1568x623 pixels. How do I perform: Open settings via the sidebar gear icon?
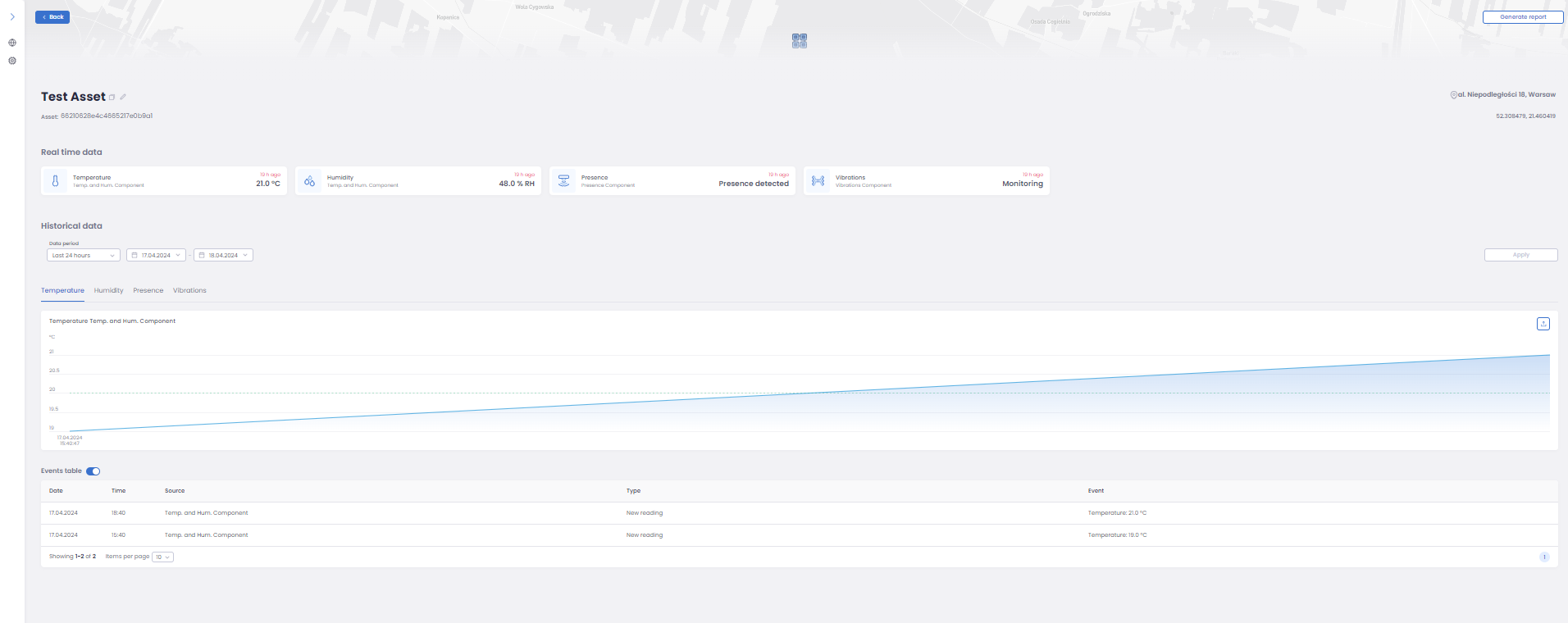pos(12,61)
